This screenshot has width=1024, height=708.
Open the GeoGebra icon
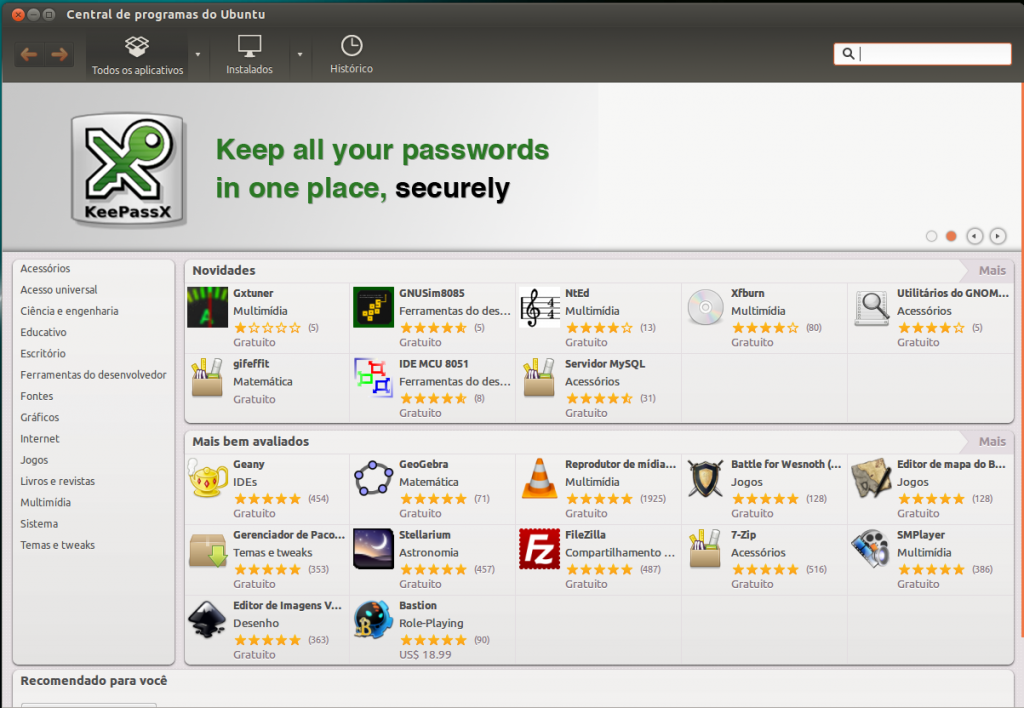(374, 478)
